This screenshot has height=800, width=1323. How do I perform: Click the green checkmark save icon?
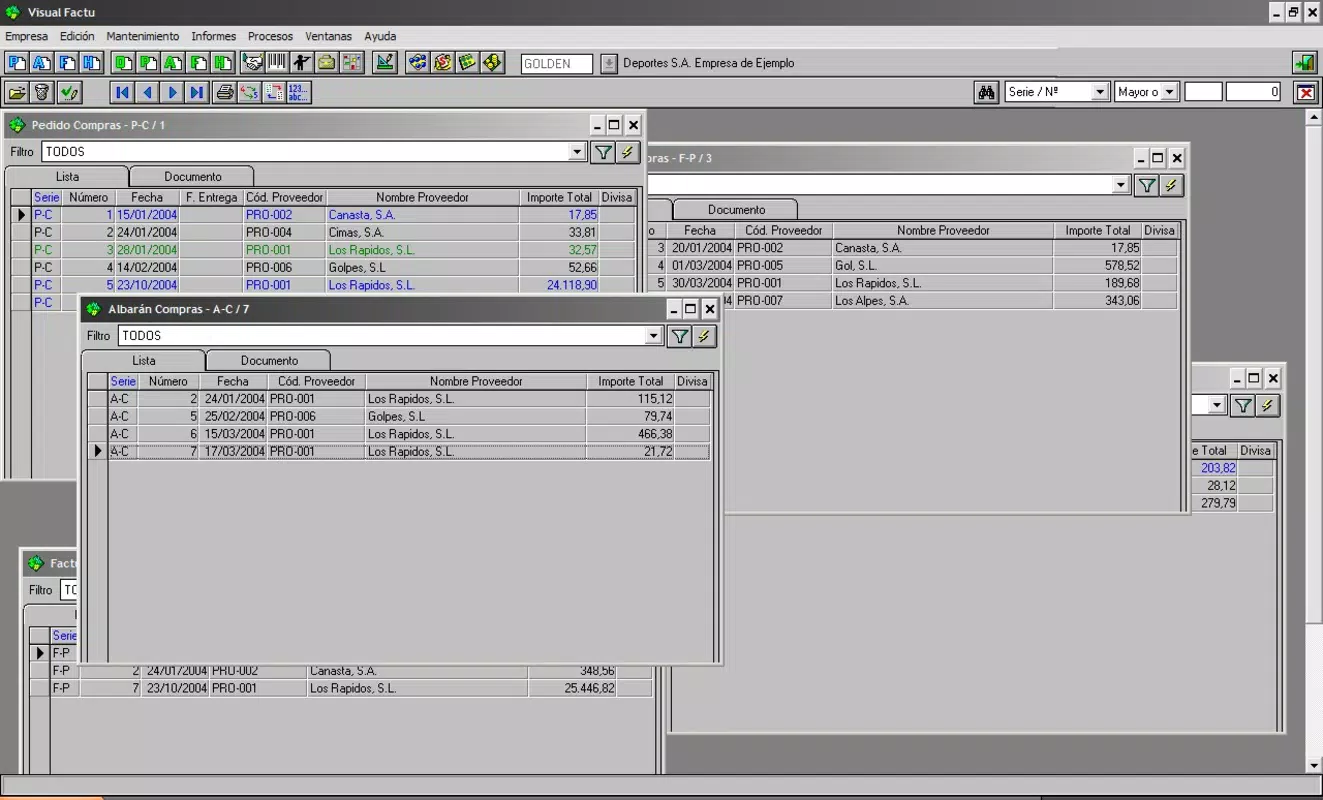69,92
